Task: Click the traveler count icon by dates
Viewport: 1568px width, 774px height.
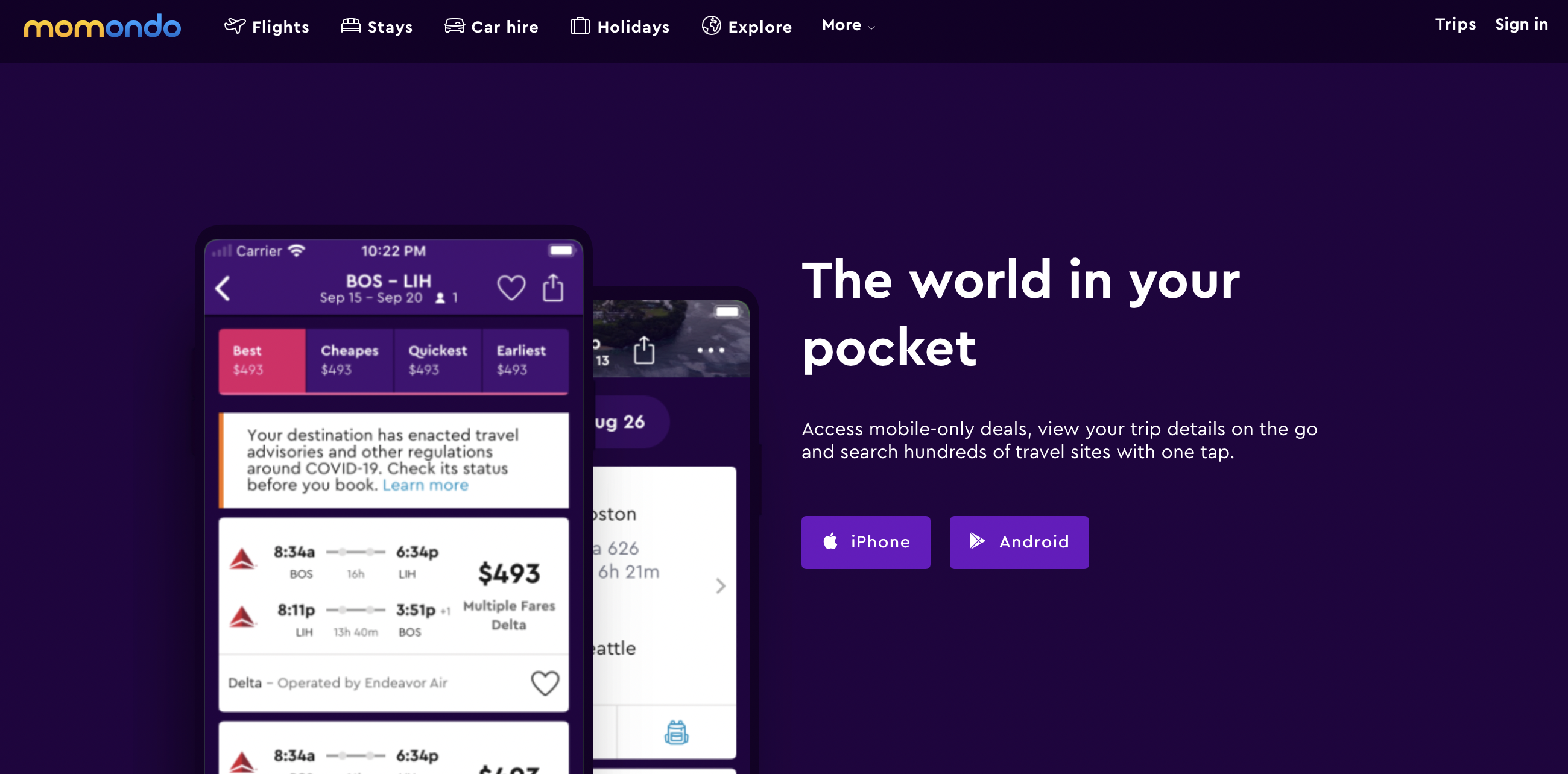Action: [x=440, y=298]
